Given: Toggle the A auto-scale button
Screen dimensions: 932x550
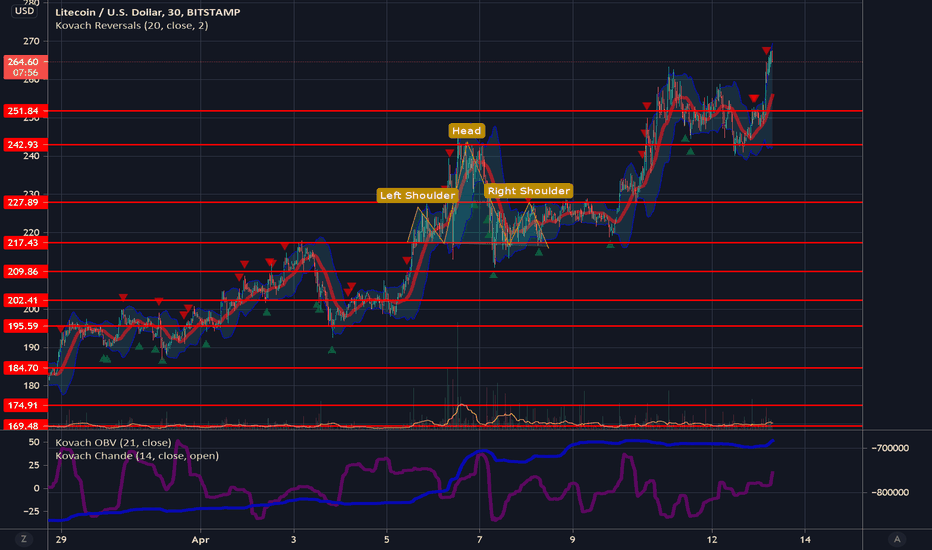Looking at the screenshot, I should pyautogui.click(x=897, y=539).
